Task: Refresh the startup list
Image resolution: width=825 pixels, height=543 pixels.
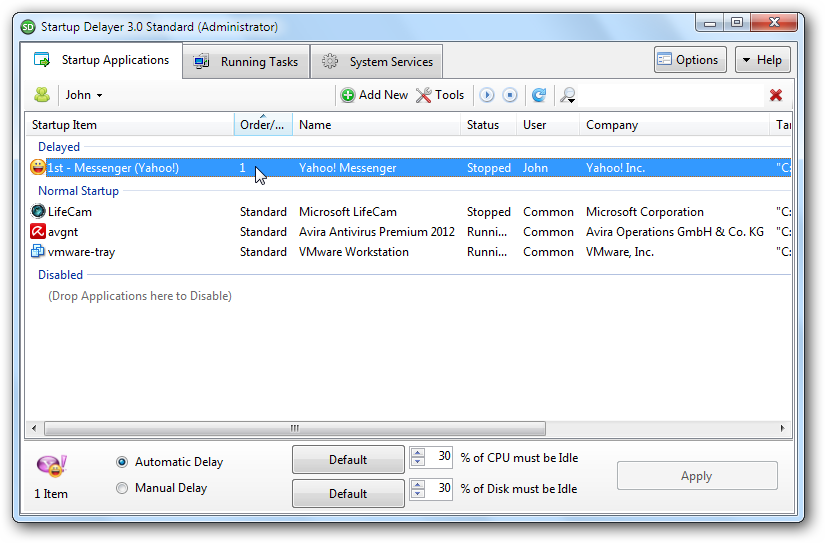Action: click(x=539, y=95)
